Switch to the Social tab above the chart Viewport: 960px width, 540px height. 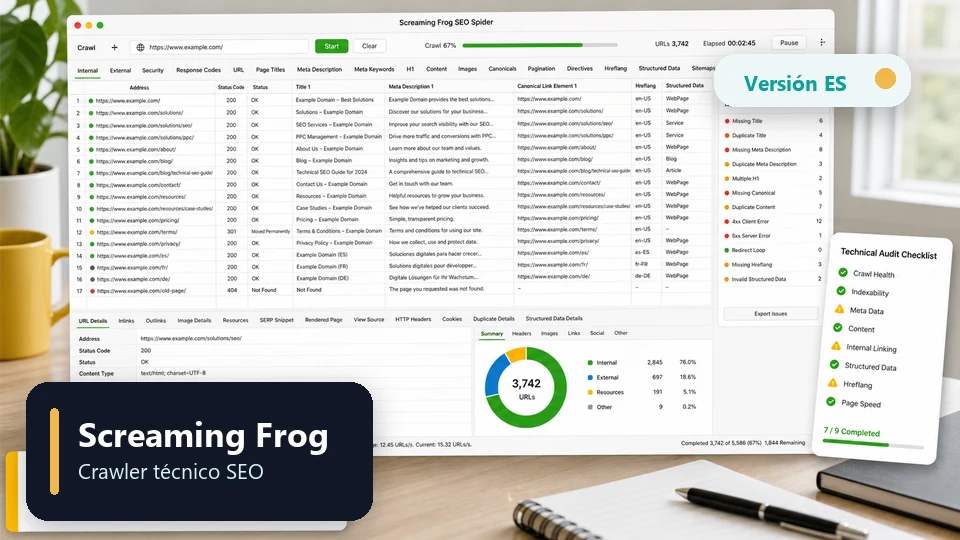(597, 333)
